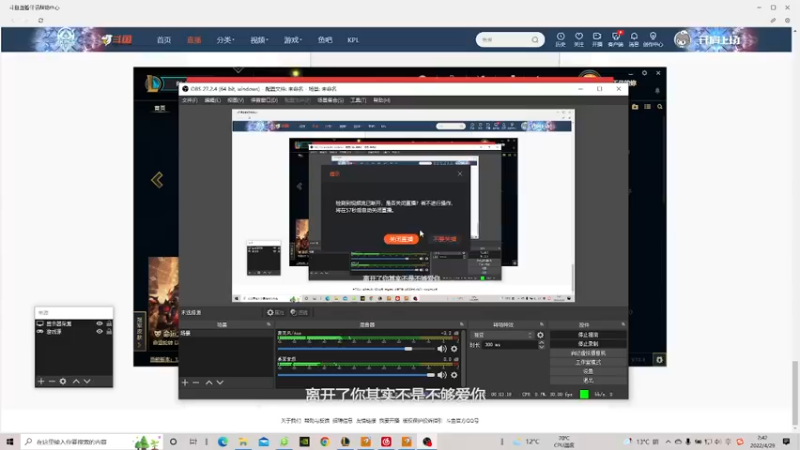Add a source with plus in floating sources panel
800x450 pixels.
[x=41, y=381]
